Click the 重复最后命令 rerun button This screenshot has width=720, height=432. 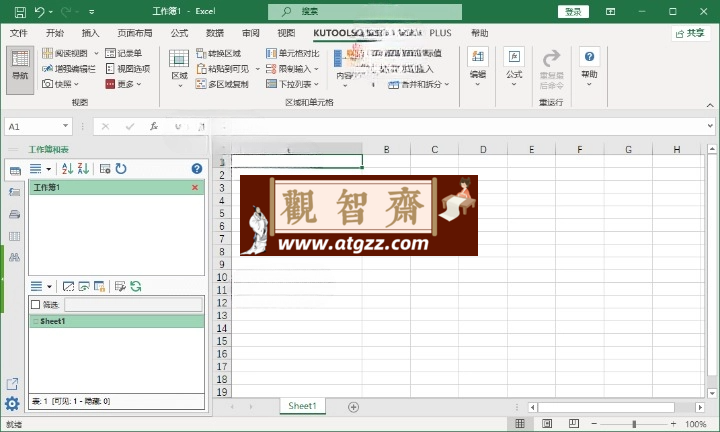[x=551, y=70]
